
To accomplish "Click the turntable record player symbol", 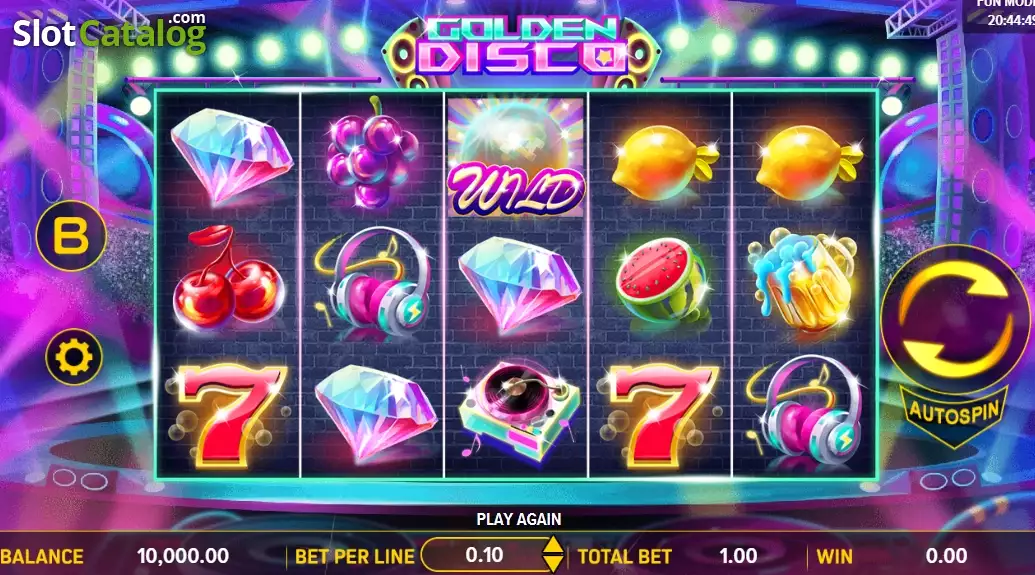I will coord(518,409).
